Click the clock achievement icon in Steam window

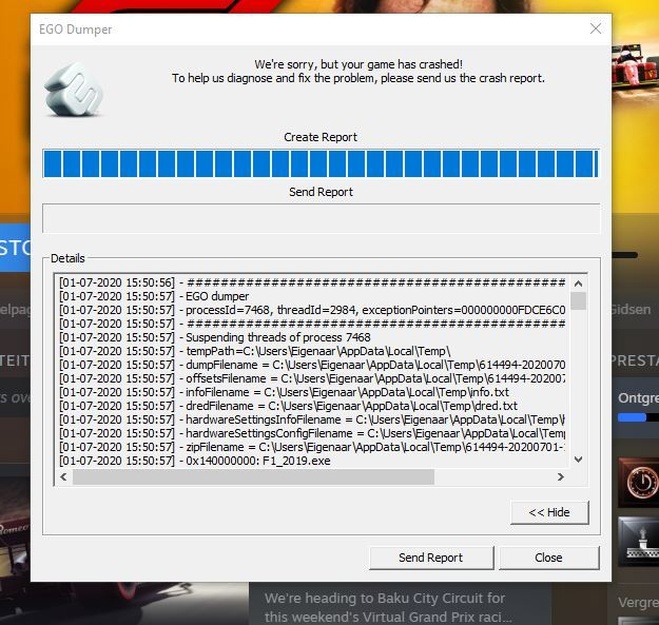point(640,482)
